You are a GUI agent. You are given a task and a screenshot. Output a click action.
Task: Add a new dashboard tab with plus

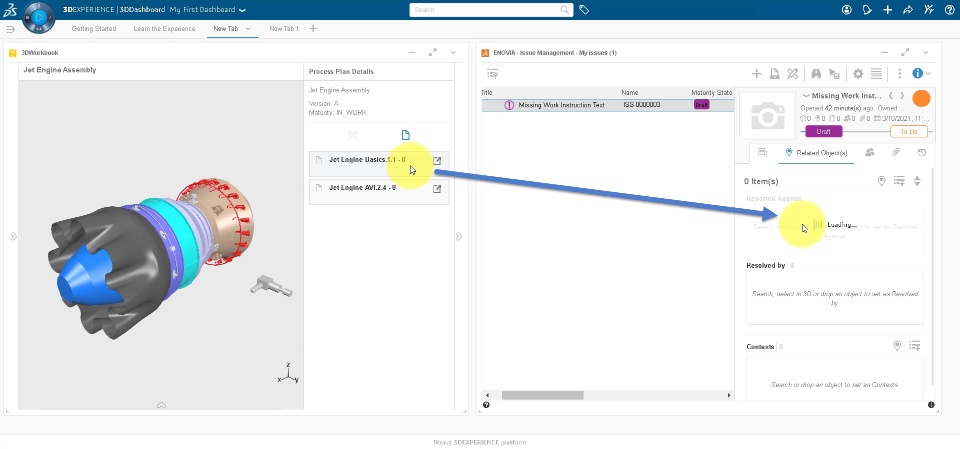click(313, 28)
